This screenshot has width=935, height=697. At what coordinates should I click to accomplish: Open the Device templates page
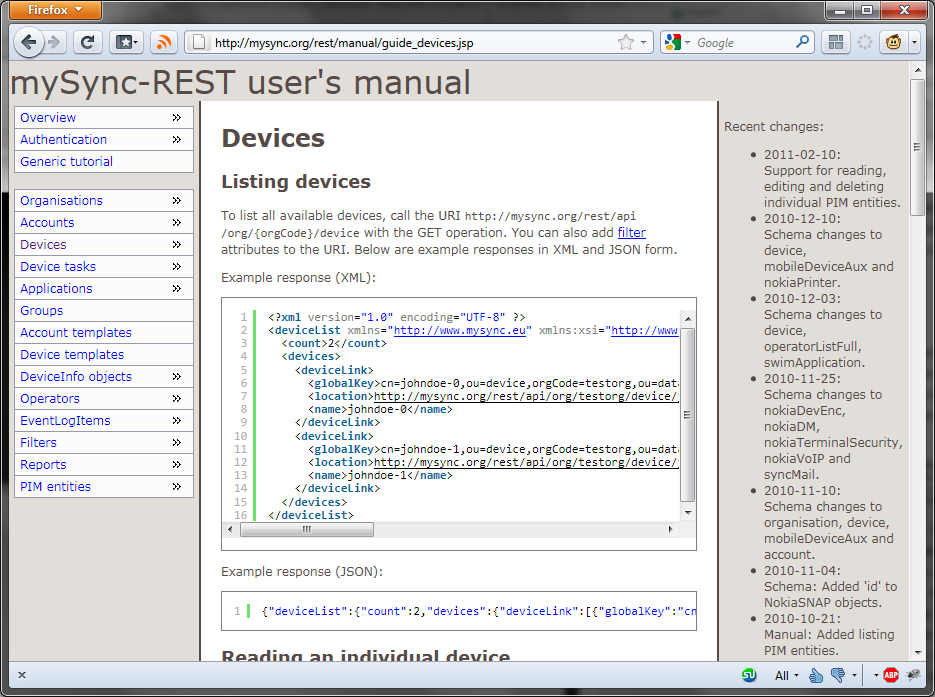pyautogui.click(x=104, y=355)
